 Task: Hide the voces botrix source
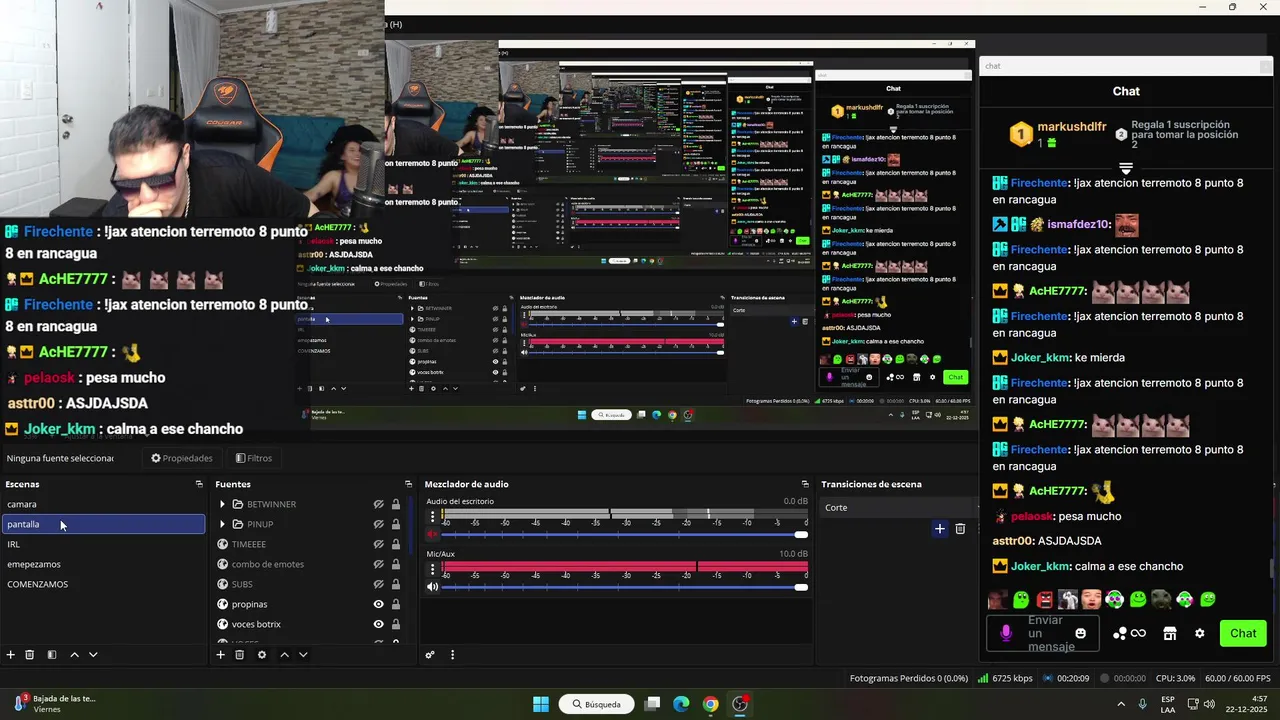[x=379, y=624]
